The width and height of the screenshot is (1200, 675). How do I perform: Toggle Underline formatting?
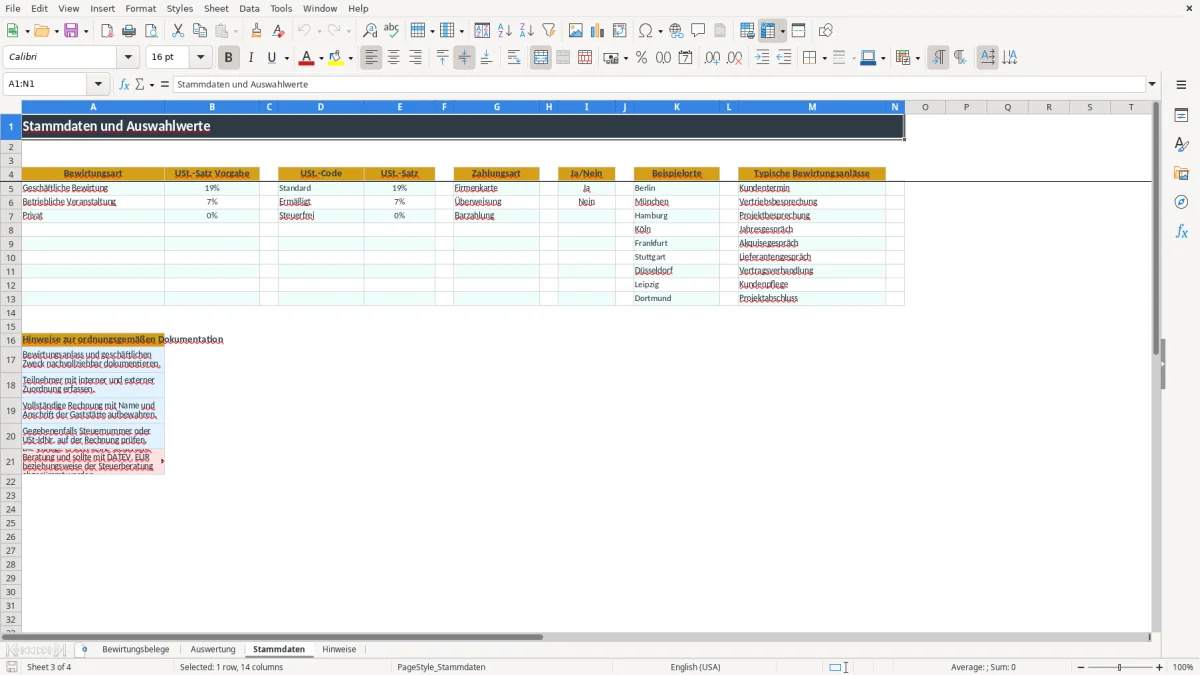click(x=271, y=58)
